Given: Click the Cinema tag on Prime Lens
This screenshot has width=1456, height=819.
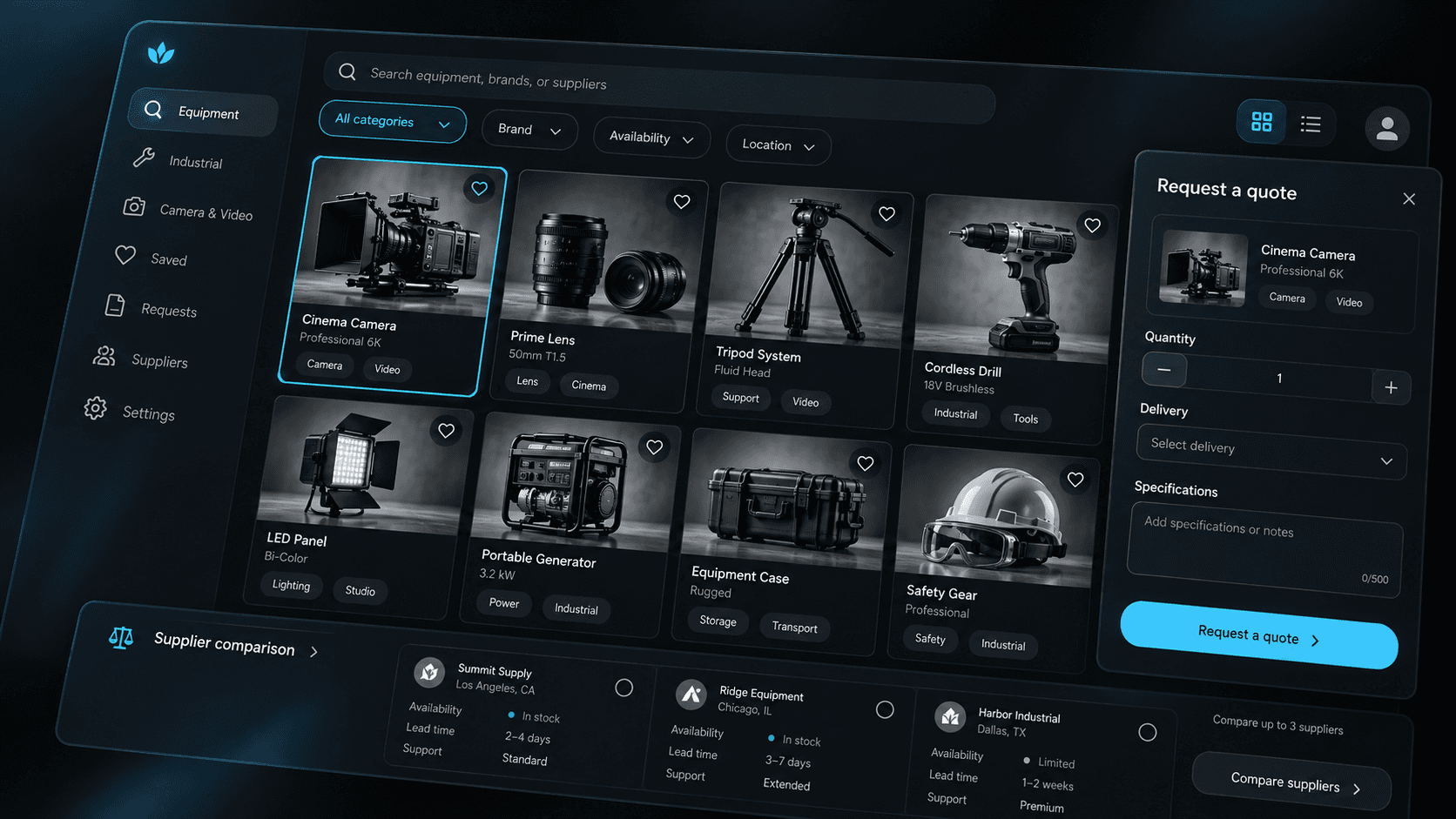Looking at the screenshot, I should pos(589,386).
